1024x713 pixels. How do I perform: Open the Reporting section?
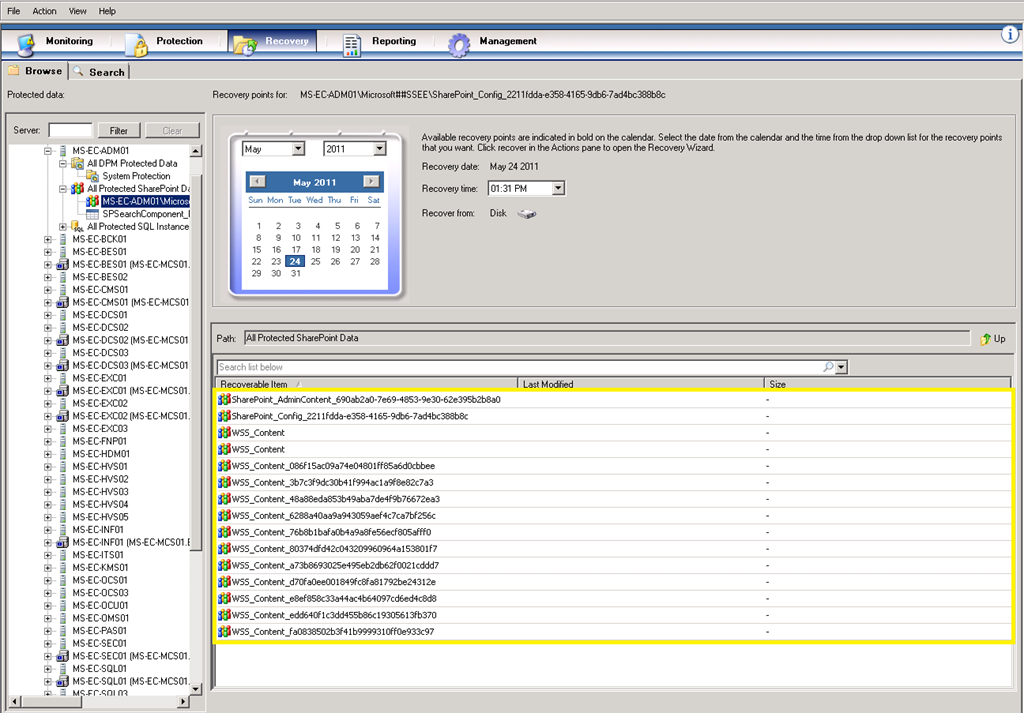pyautogui.click(x=380, y=42)
